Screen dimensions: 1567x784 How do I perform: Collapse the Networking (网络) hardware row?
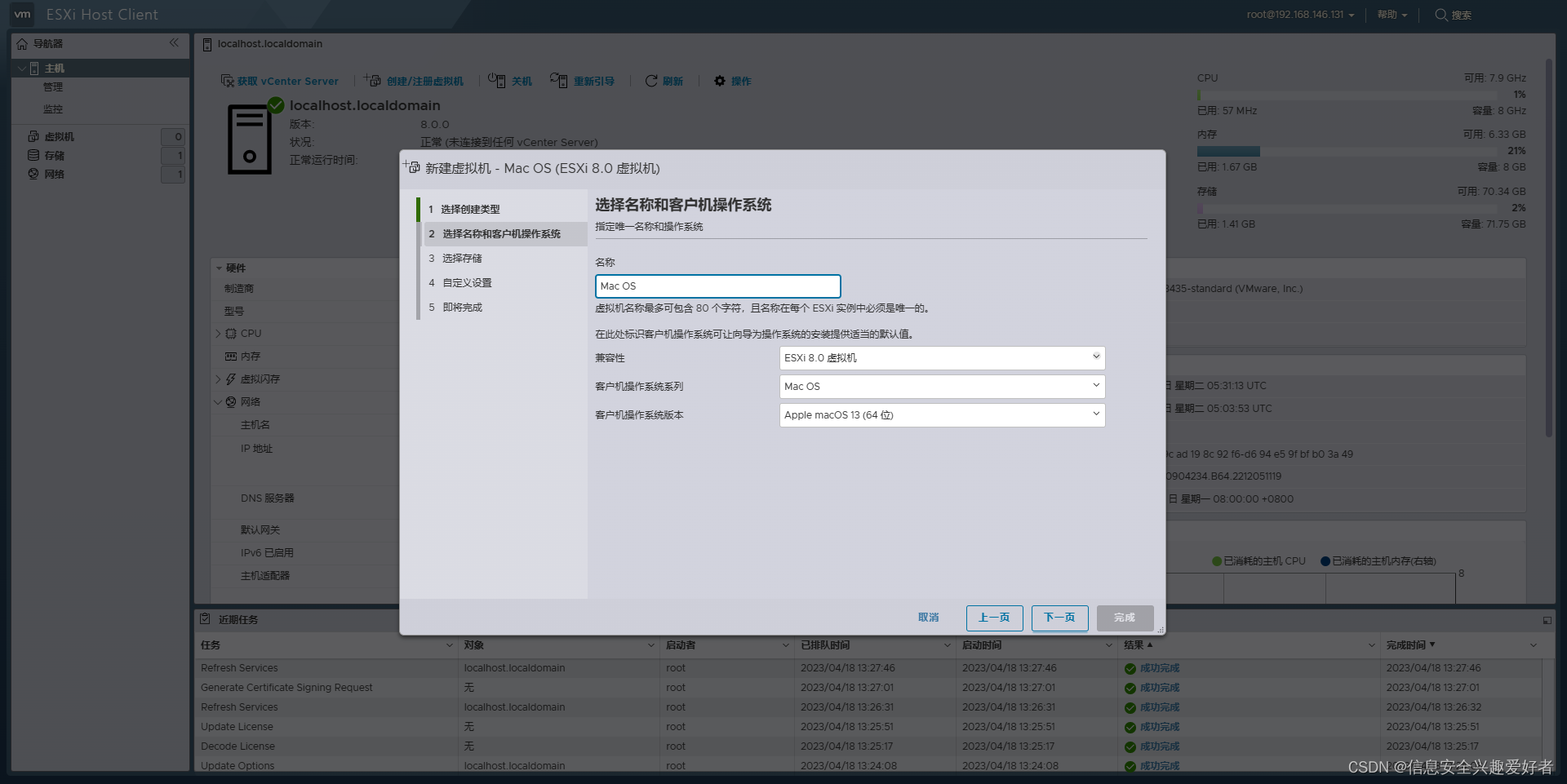click(x=218, y=402)
